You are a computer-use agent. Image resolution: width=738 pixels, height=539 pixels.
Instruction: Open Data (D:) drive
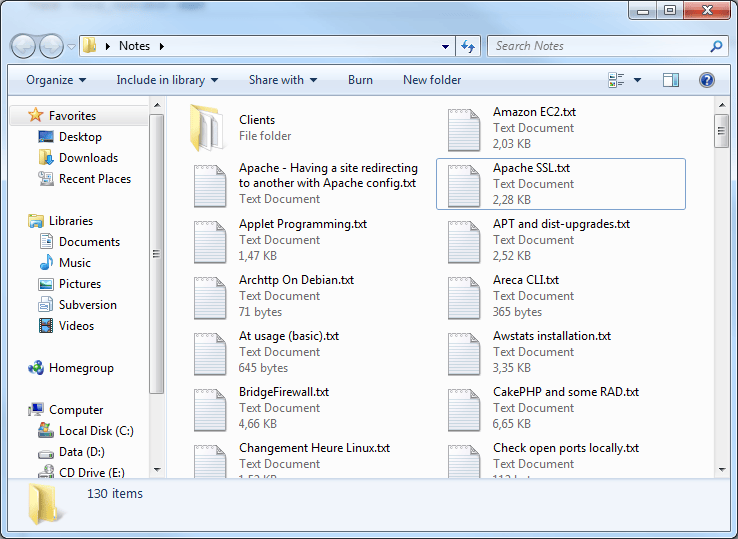(x=81, y=452)
